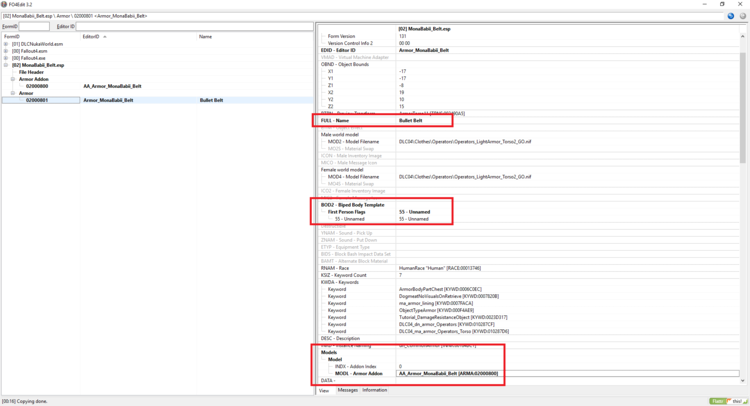Click the ArmorBodyPartChest keyword value
This screenshot has height=406, width=750.
coord(440,289)
